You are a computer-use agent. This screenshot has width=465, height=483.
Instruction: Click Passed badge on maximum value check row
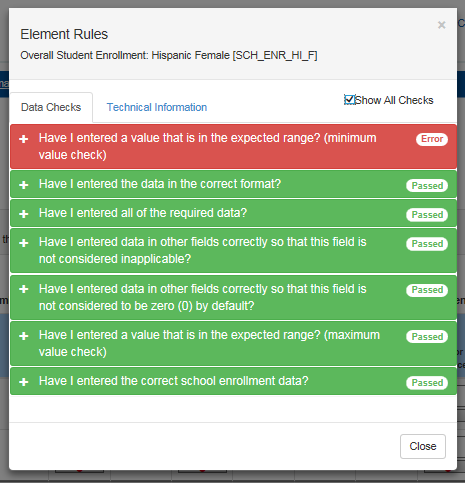point(427,337)
